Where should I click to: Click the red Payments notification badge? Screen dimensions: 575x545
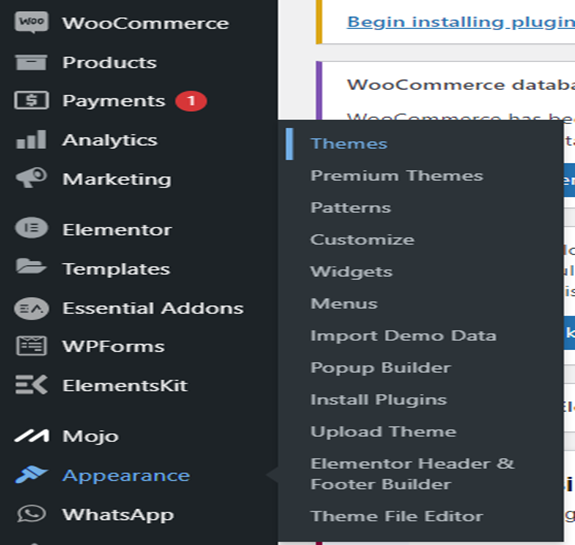click(191, 101)
